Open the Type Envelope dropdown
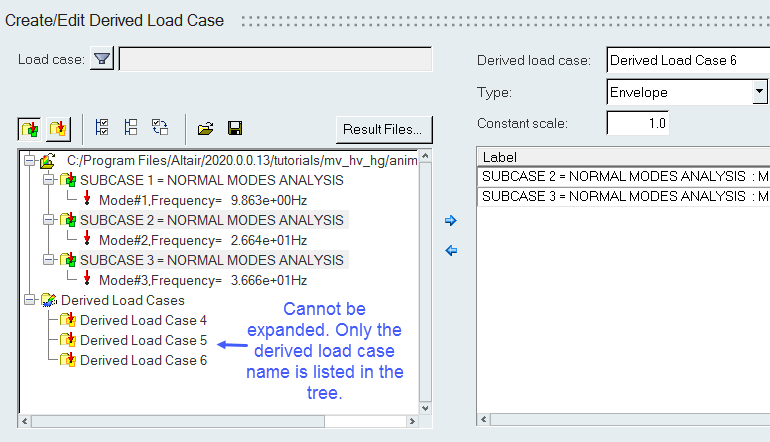This screenshot has height=442, width=770. pyautogui.click(x=759, y=92)
